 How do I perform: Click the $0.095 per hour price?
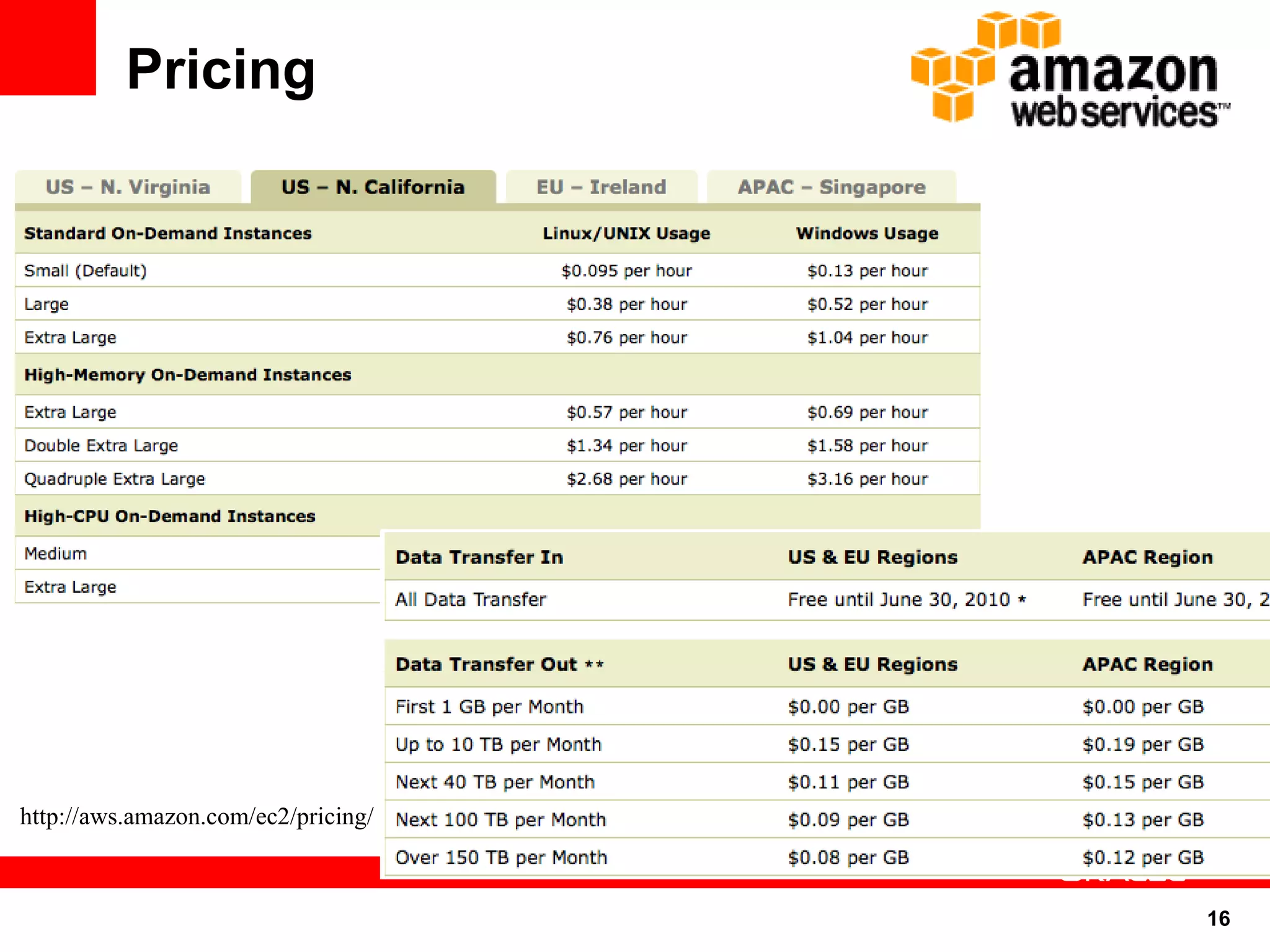click(x=626, y=271)
